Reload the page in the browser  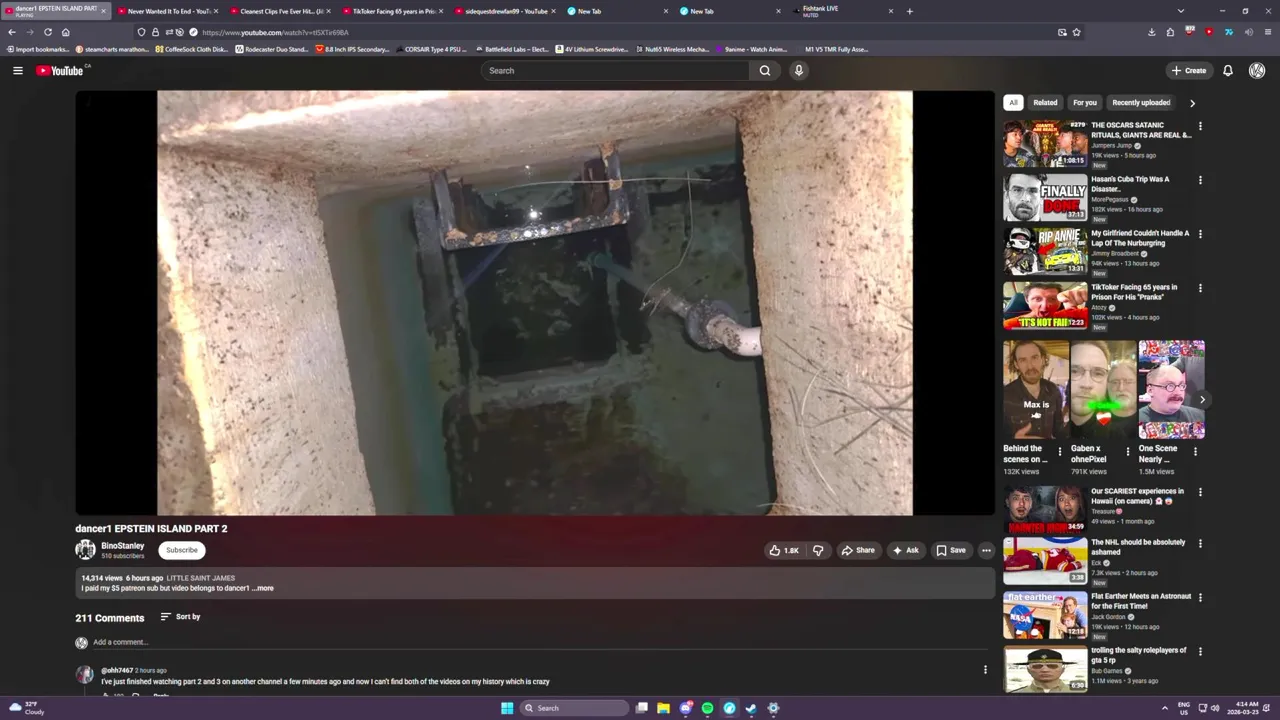pos(47,32)
